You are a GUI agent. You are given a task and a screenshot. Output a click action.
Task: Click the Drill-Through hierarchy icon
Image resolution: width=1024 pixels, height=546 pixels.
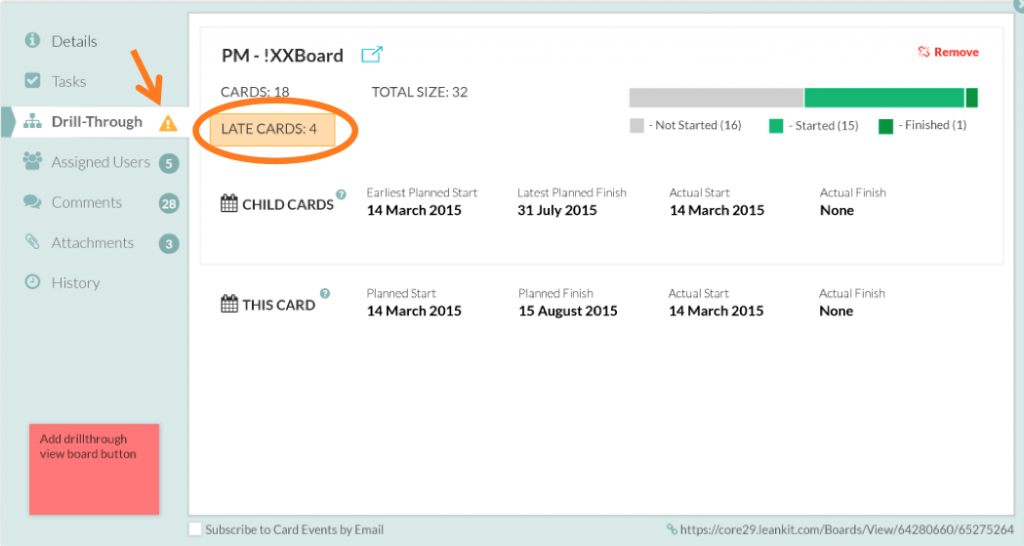pos(32,121)
